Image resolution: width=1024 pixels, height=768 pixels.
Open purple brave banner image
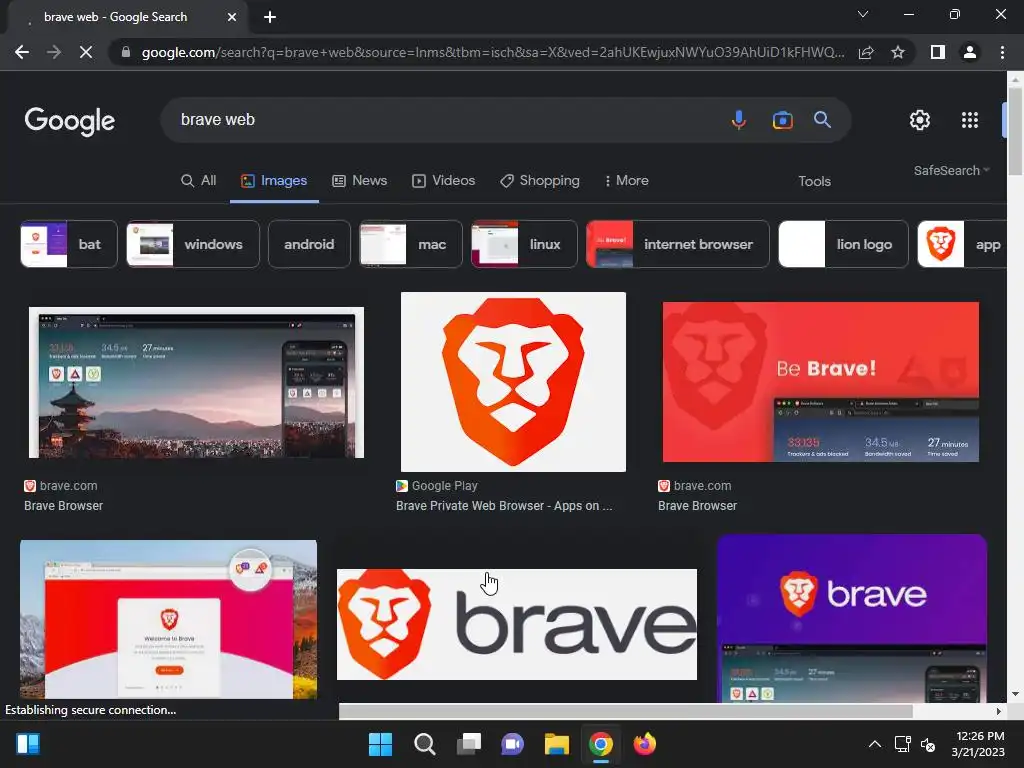click(852, 618)
